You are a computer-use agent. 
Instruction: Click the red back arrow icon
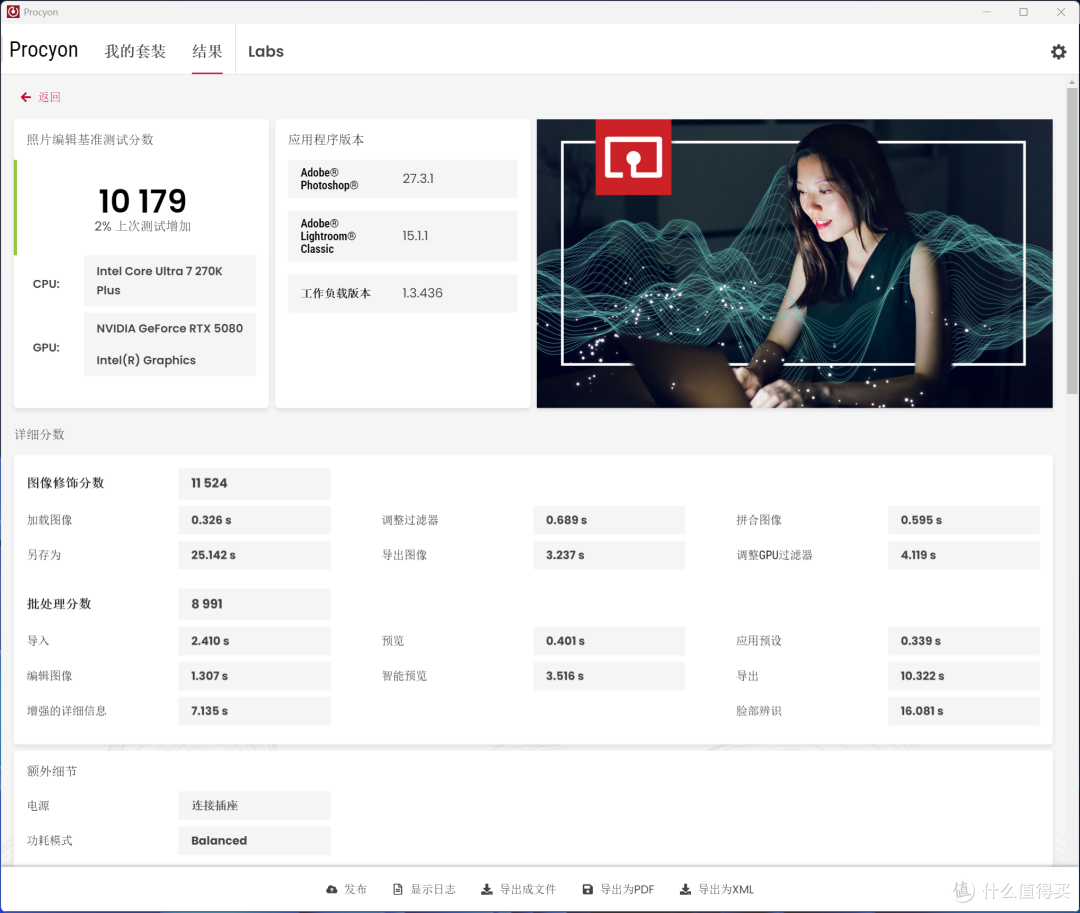pos(25,97)
